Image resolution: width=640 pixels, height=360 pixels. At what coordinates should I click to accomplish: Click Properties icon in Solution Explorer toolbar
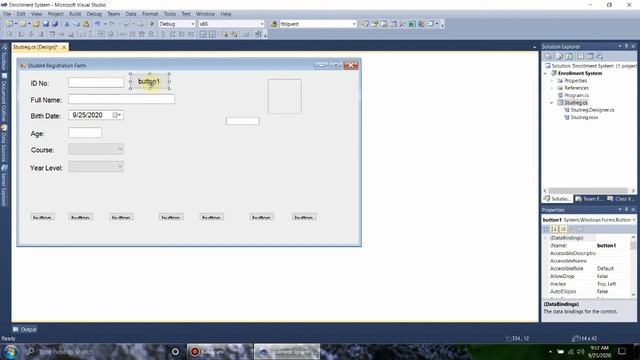pos(549,56)
